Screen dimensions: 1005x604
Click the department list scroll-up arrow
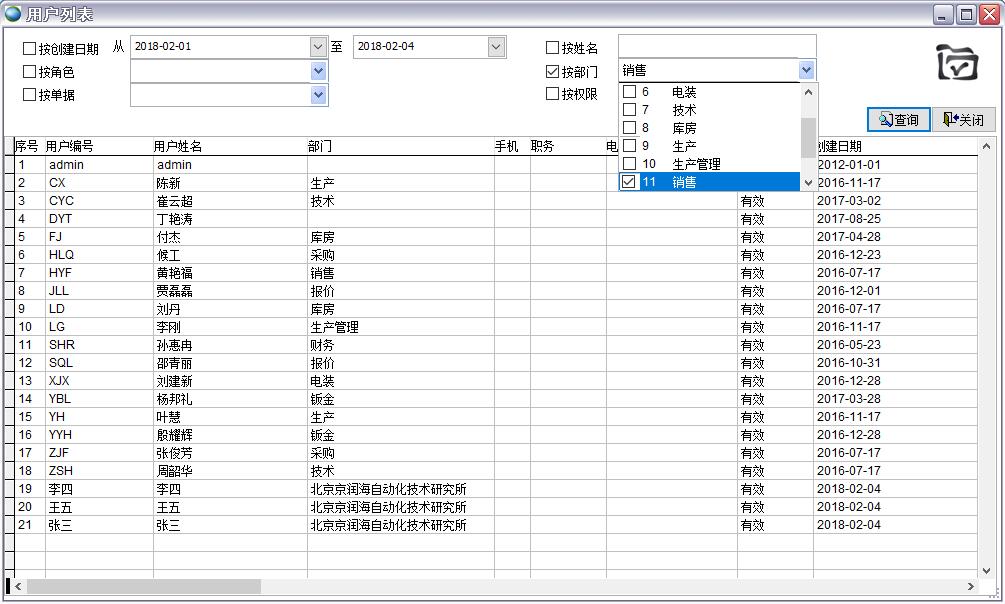pyautogui.click(x=809, y=92)
